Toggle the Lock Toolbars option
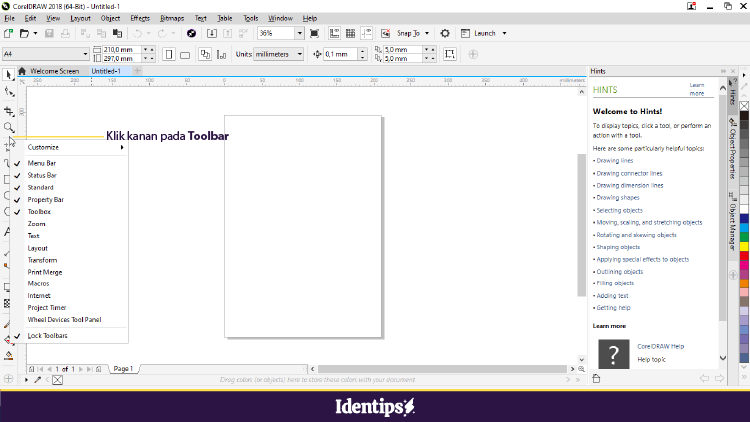Image resolution: width=750 pixels, height=422 pixels. (x=46, y=335)
